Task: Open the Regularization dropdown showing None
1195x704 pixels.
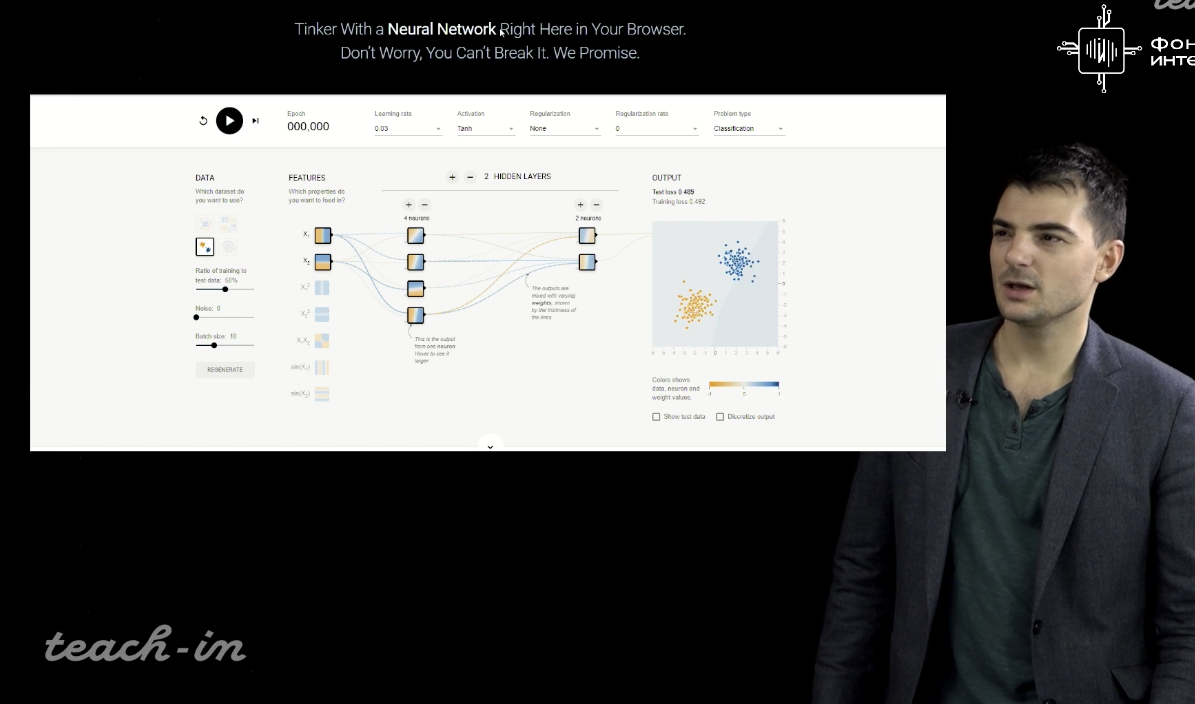Action: point(565,129)
